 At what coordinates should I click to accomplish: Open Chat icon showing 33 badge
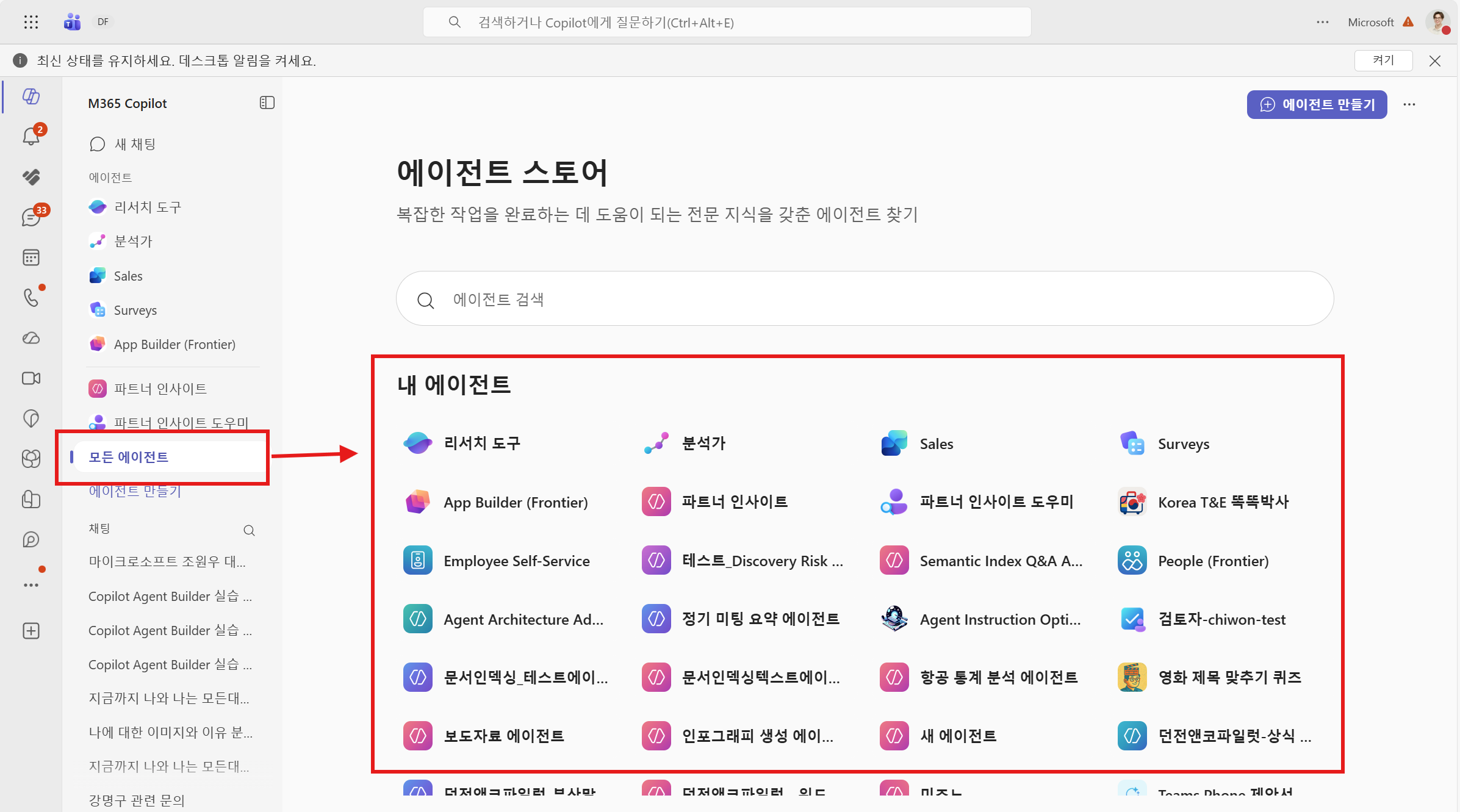[31, 216]
